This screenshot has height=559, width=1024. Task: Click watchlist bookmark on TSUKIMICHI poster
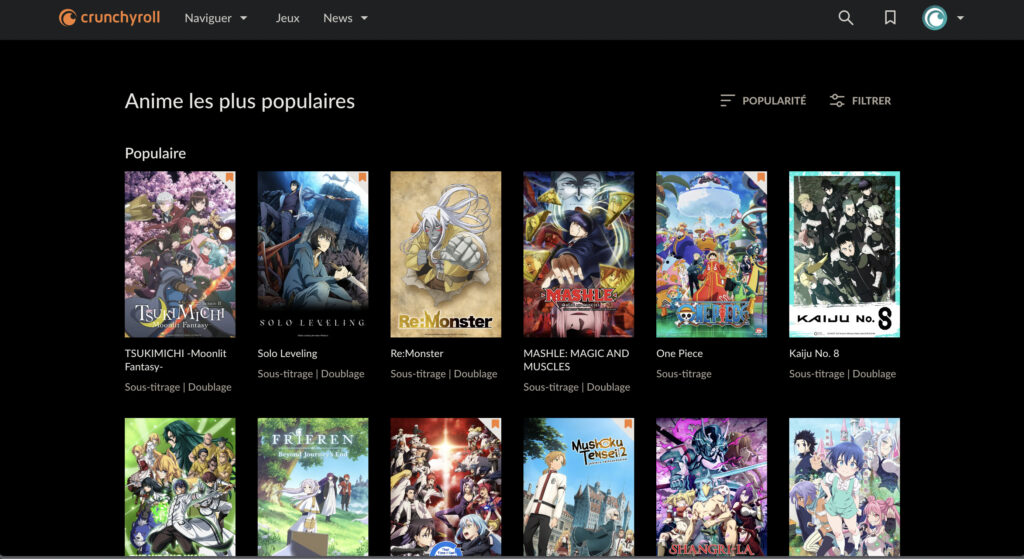pos(229,177)
